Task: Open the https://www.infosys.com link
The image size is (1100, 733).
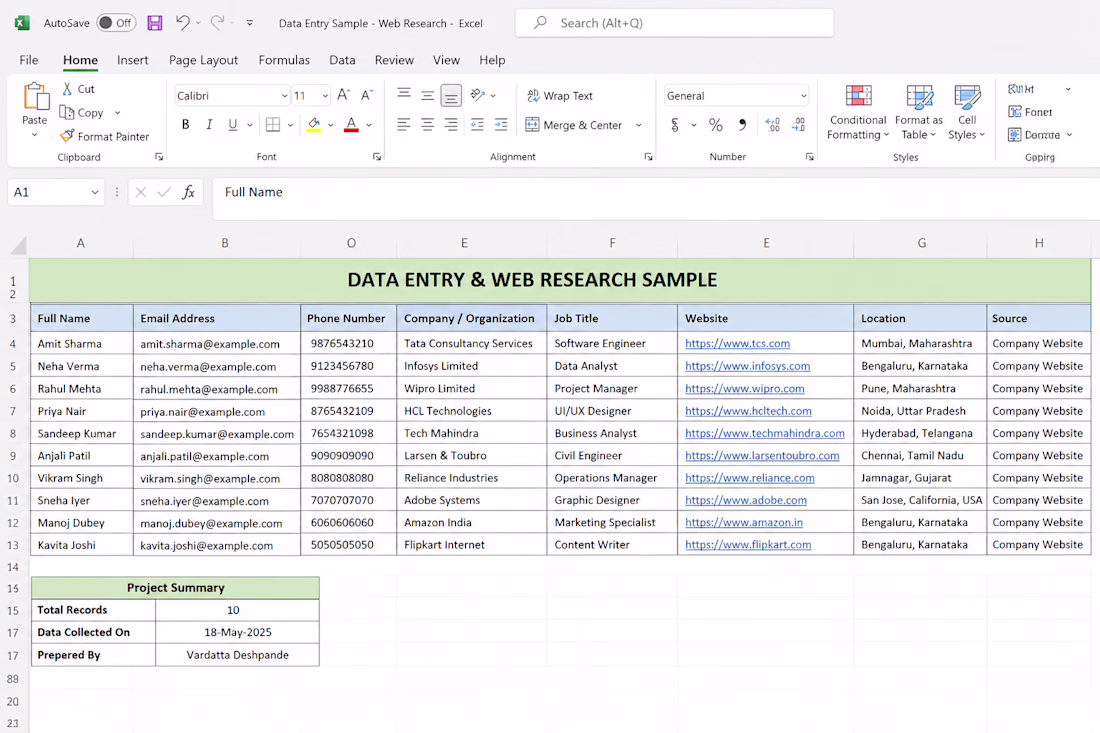Action: 747,366
